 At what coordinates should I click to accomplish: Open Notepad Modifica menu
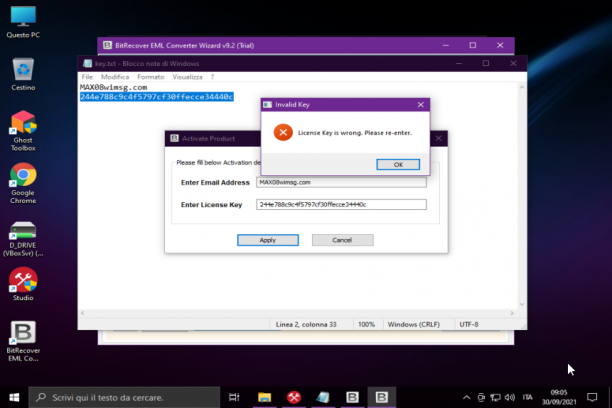(x=115, y=77)
